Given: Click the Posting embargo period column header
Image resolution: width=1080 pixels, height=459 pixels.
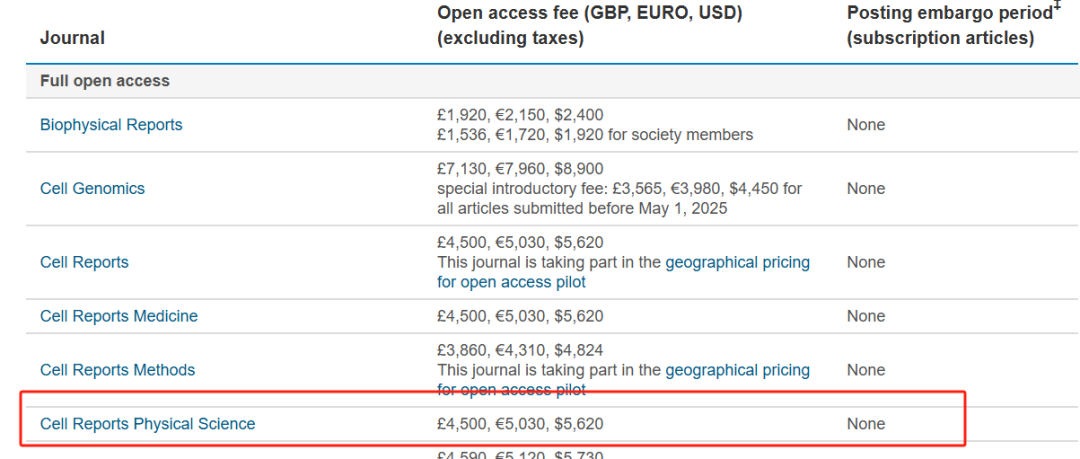Looking at the screenshot, I should point(953,26).
